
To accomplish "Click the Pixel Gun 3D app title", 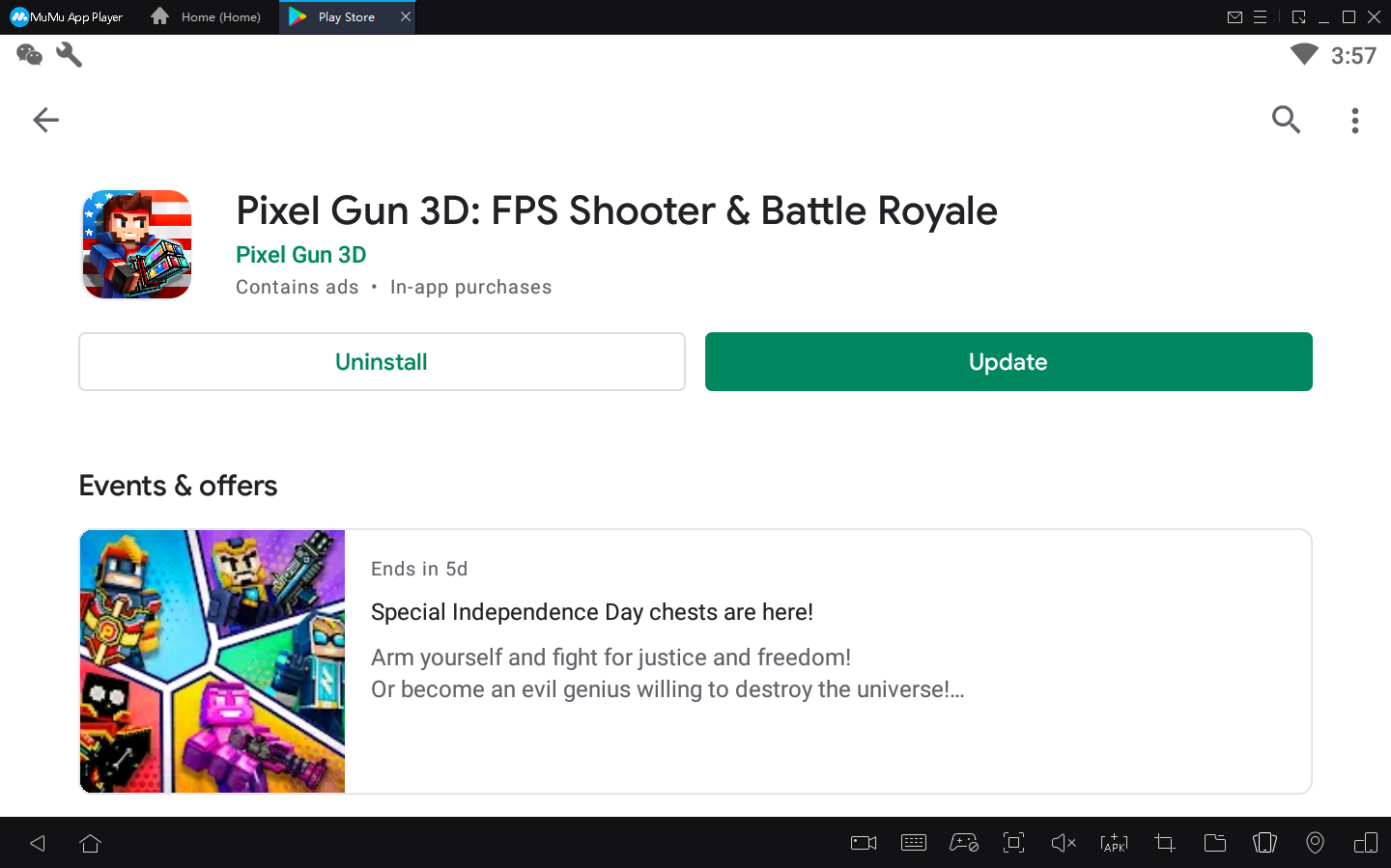I will click(616, 210).
